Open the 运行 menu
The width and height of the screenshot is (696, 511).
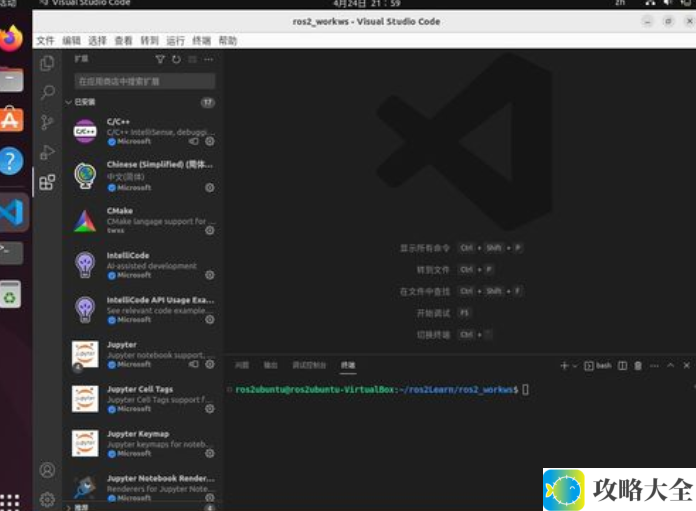(x=175, y=41)
